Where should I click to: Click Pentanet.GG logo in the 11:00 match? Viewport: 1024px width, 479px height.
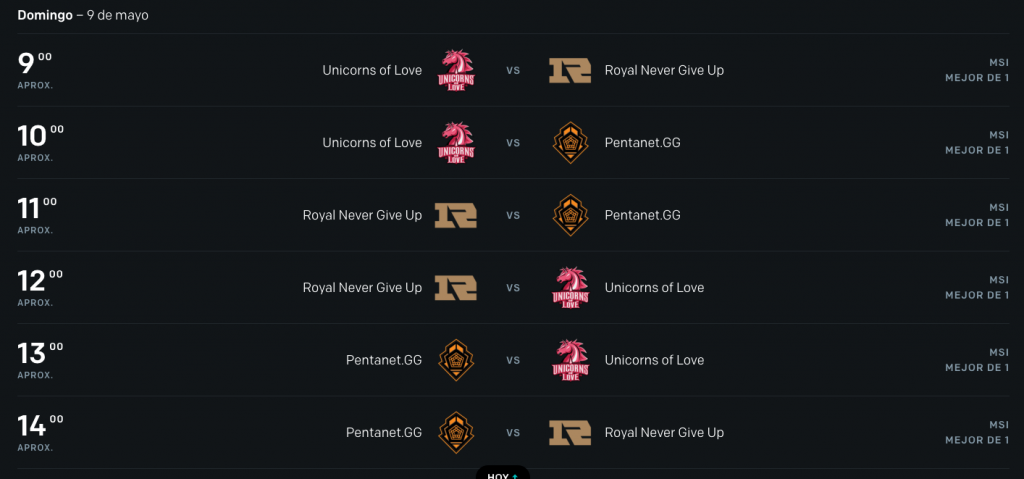(x=570, y=215)
